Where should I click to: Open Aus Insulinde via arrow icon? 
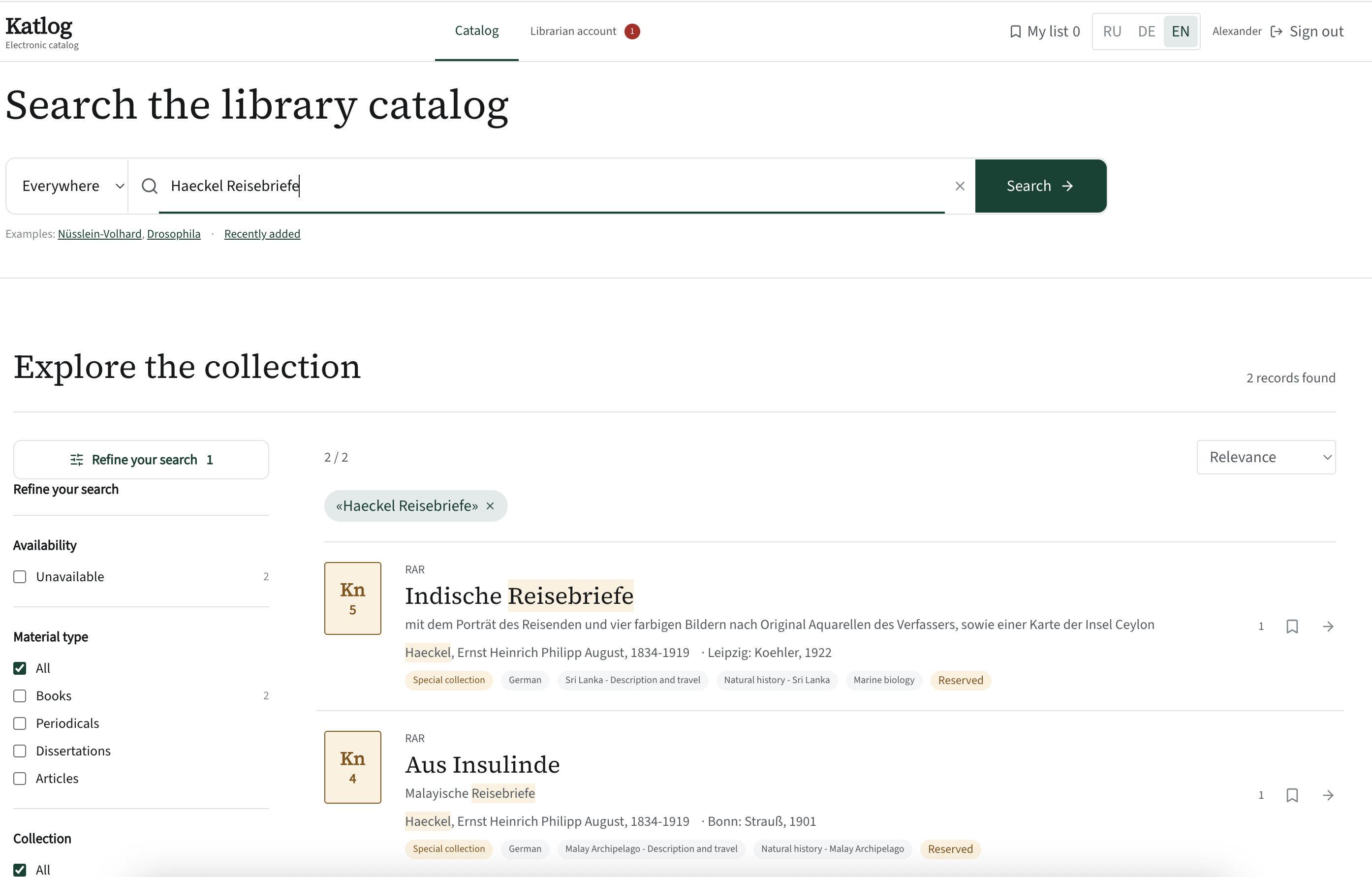tap(1328, 795)
